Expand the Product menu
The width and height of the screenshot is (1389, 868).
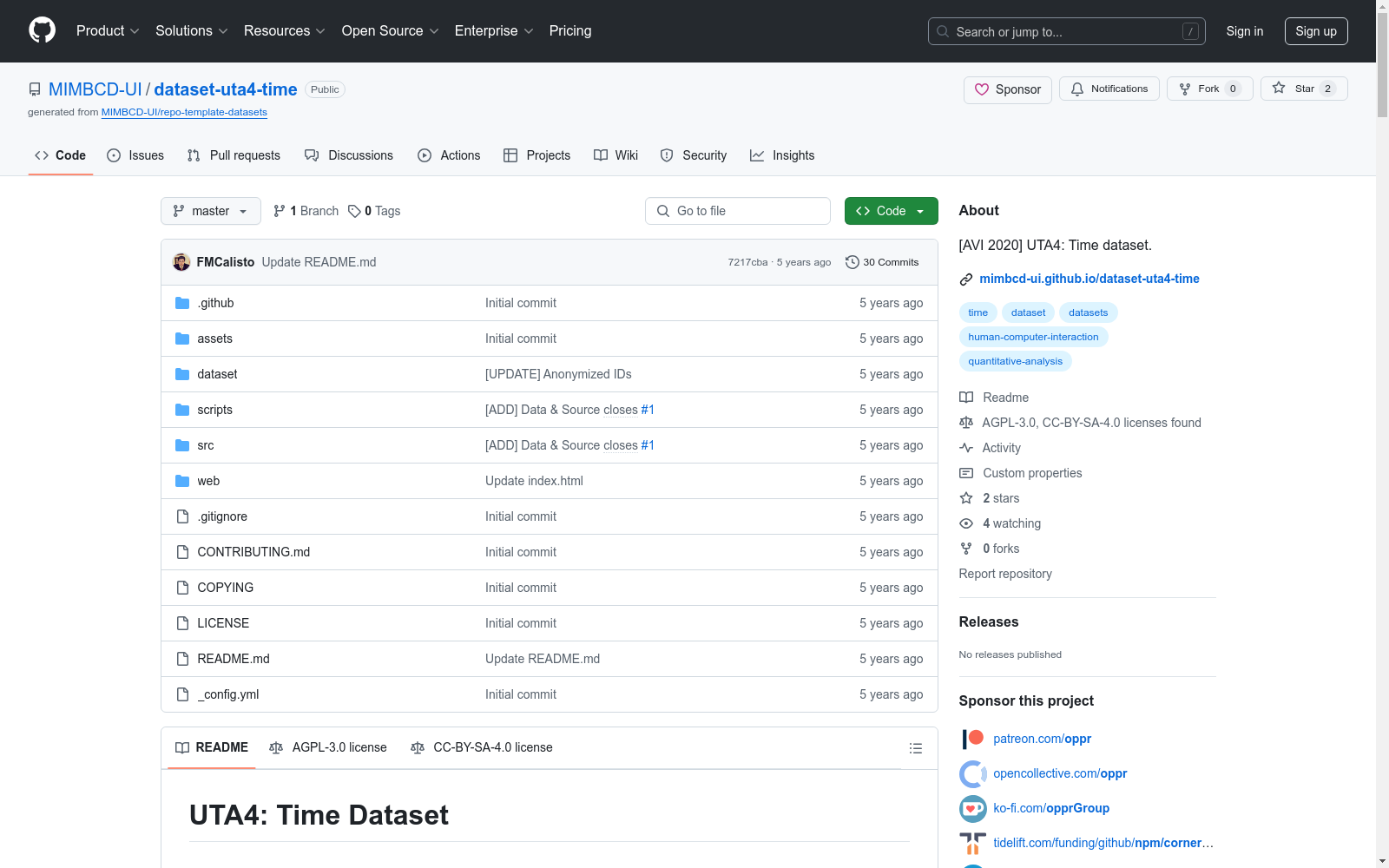tap(108, 30)
